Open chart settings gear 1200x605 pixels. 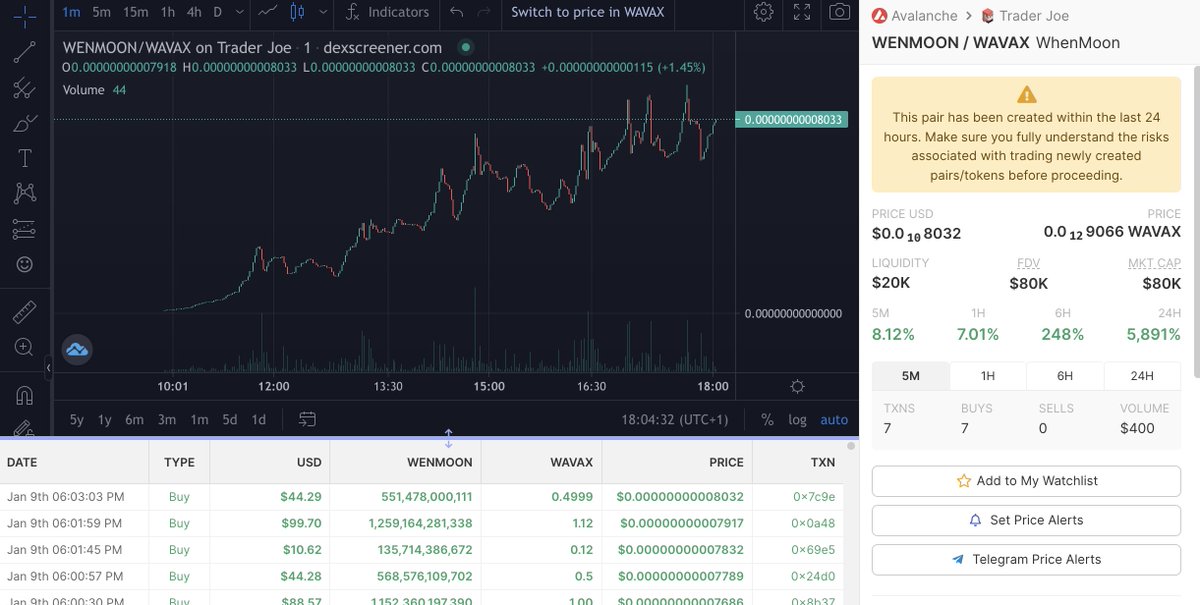tap(764, 12)
